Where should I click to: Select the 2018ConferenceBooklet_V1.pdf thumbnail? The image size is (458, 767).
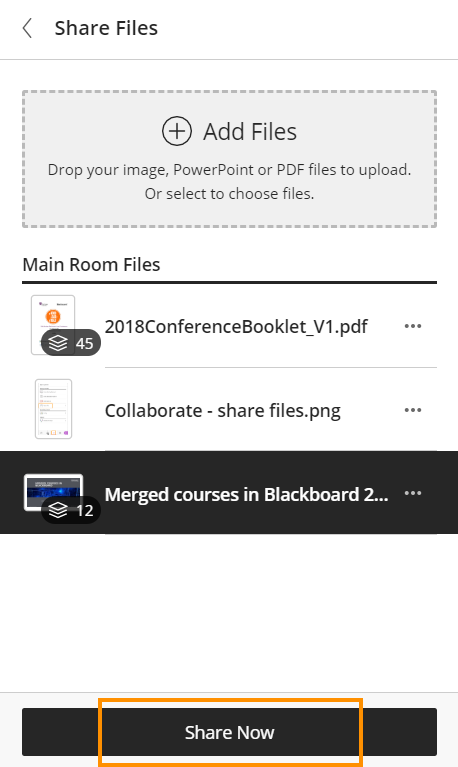(53, 324)
